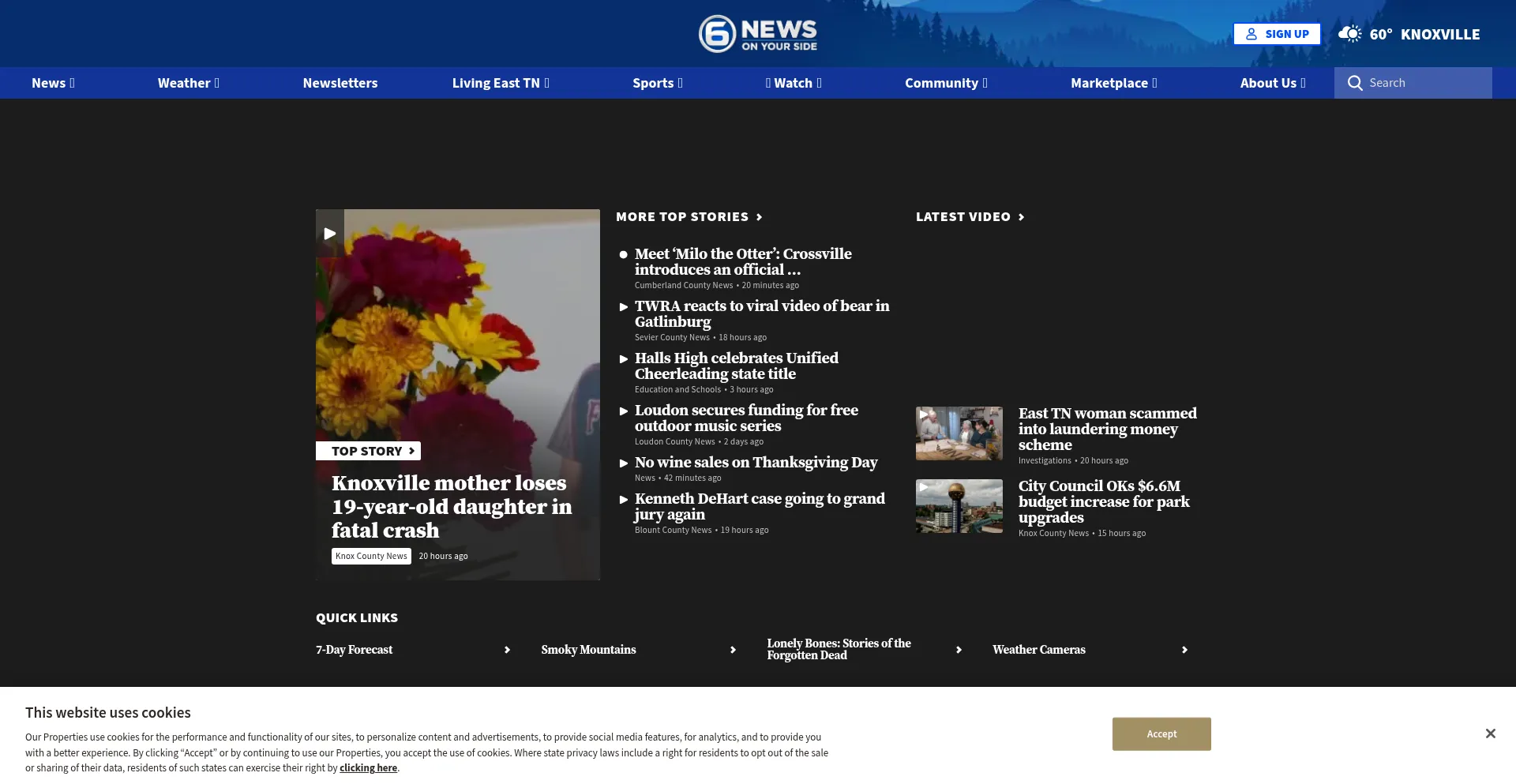Click the arrow next to 7-Day Forecast
The image size is (1516, 784).
(x=507, y=650)
